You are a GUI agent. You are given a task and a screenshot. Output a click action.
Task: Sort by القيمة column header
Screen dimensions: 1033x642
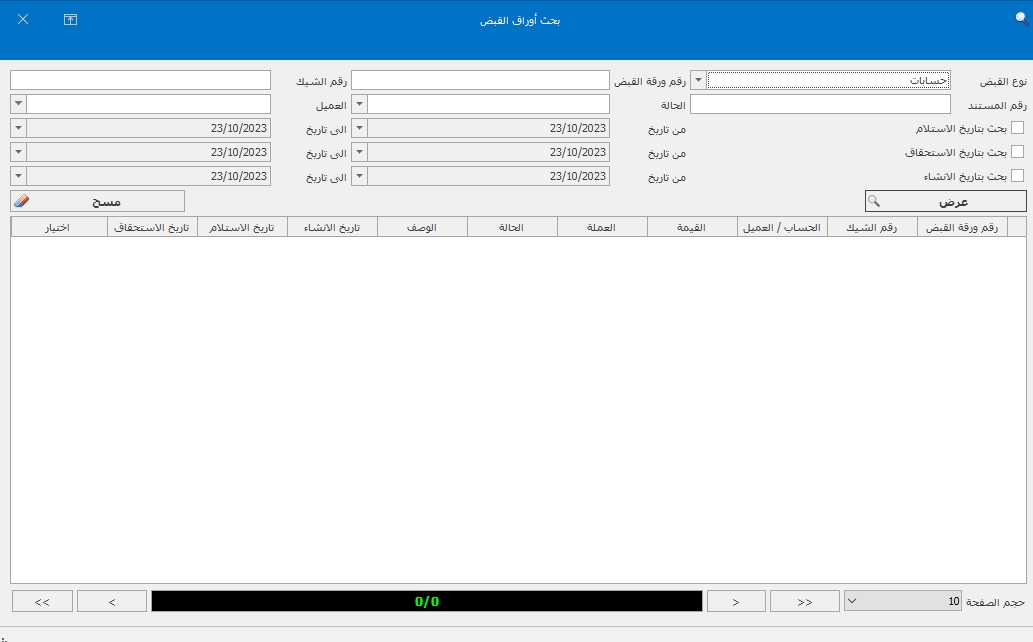pyautogui.click(x=692, y=228)
